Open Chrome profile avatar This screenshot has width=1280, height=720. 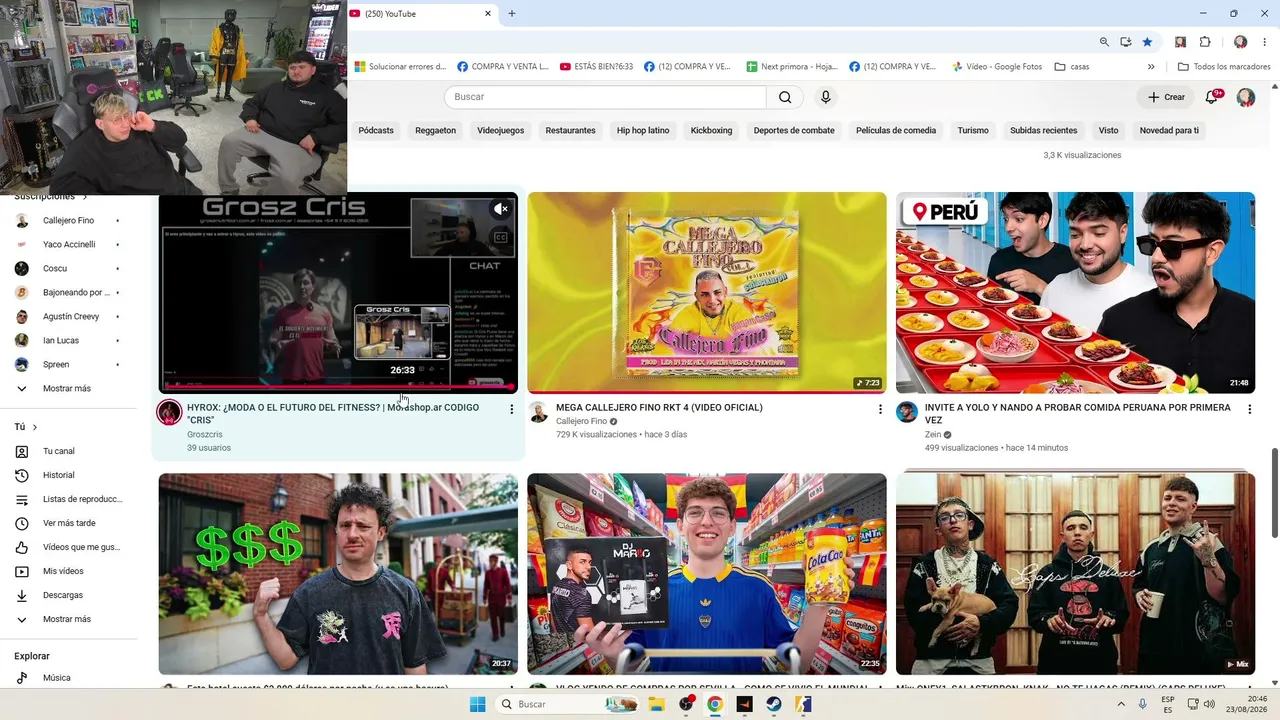(x=1240, y=42)
